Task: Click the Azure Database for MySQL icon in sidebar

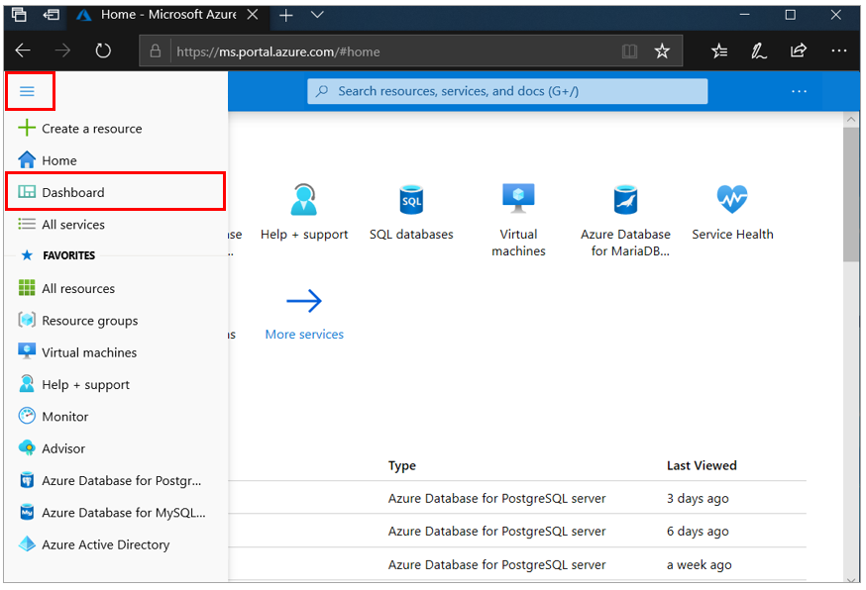Action: point(27,512)
